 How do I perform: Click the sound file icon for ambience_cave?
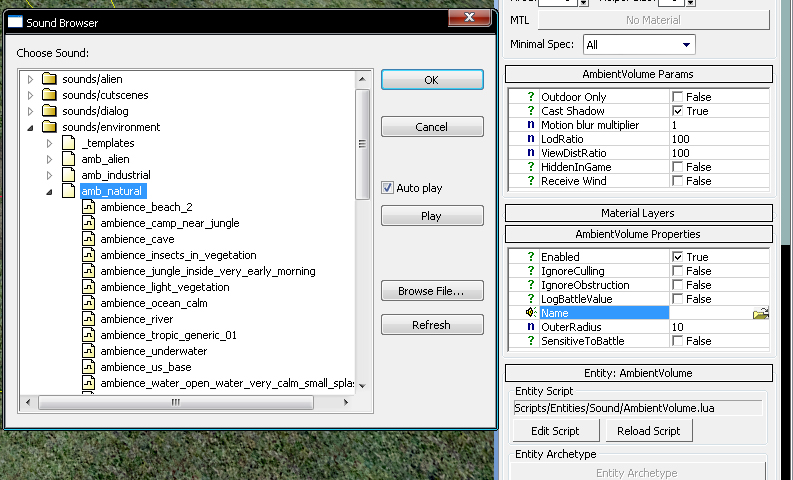(88, 239)
